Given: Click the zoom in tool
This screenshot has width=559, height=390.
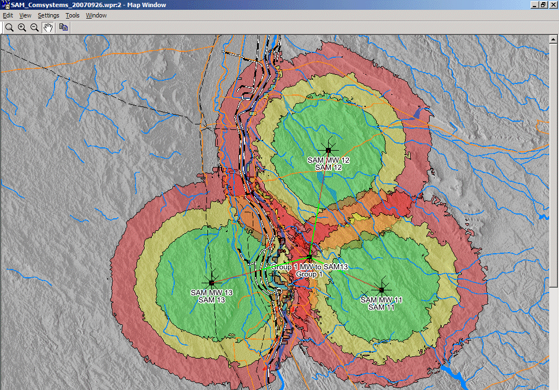Looking at the screenshot, I should pos(22,27).
